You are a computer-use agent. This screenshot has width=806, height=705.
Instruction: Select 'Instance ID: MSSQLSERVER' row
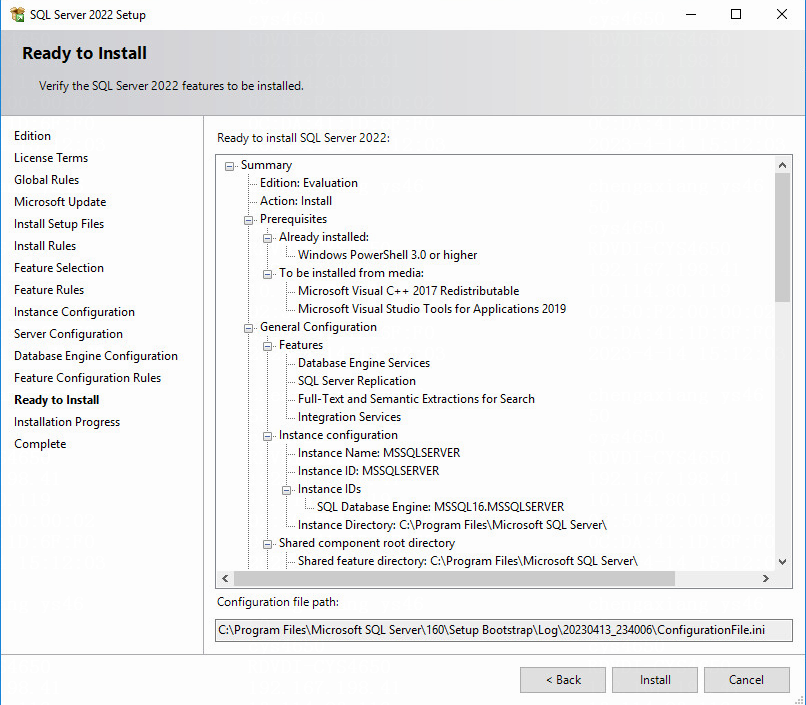click(368, 471)
